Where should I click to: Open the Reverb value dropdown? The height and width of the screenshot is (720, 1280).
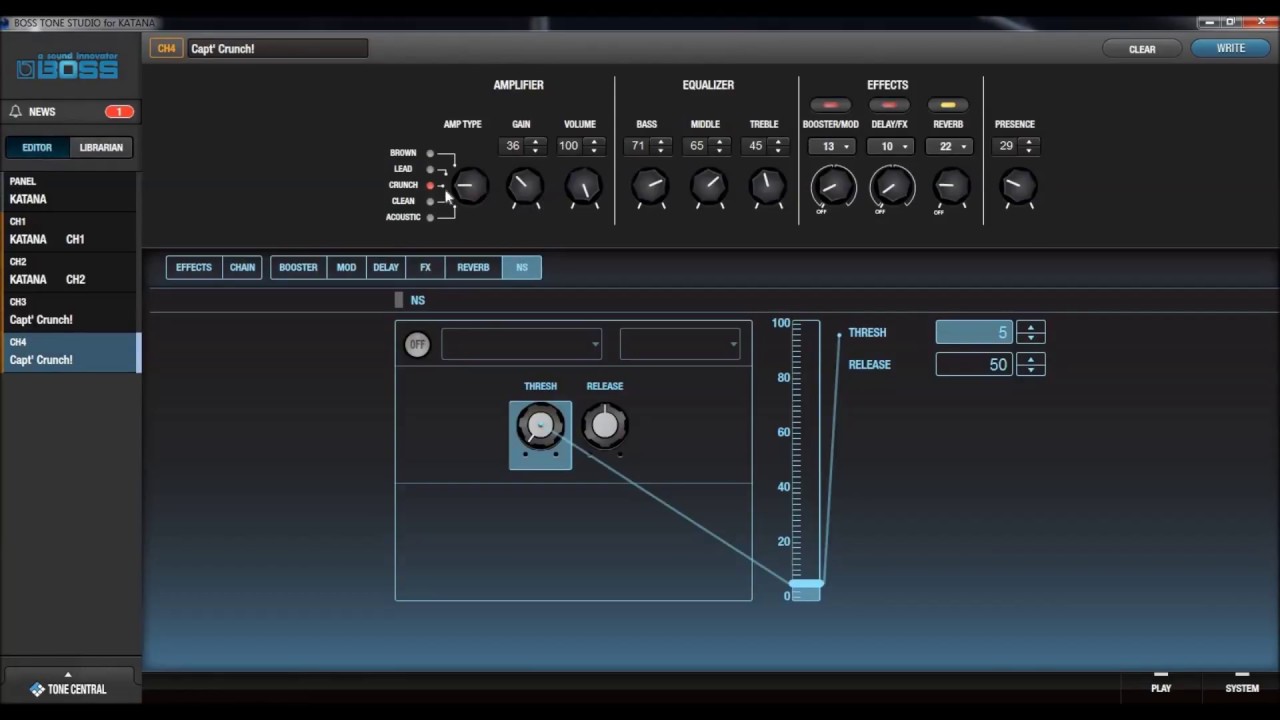tap(950, 146)
